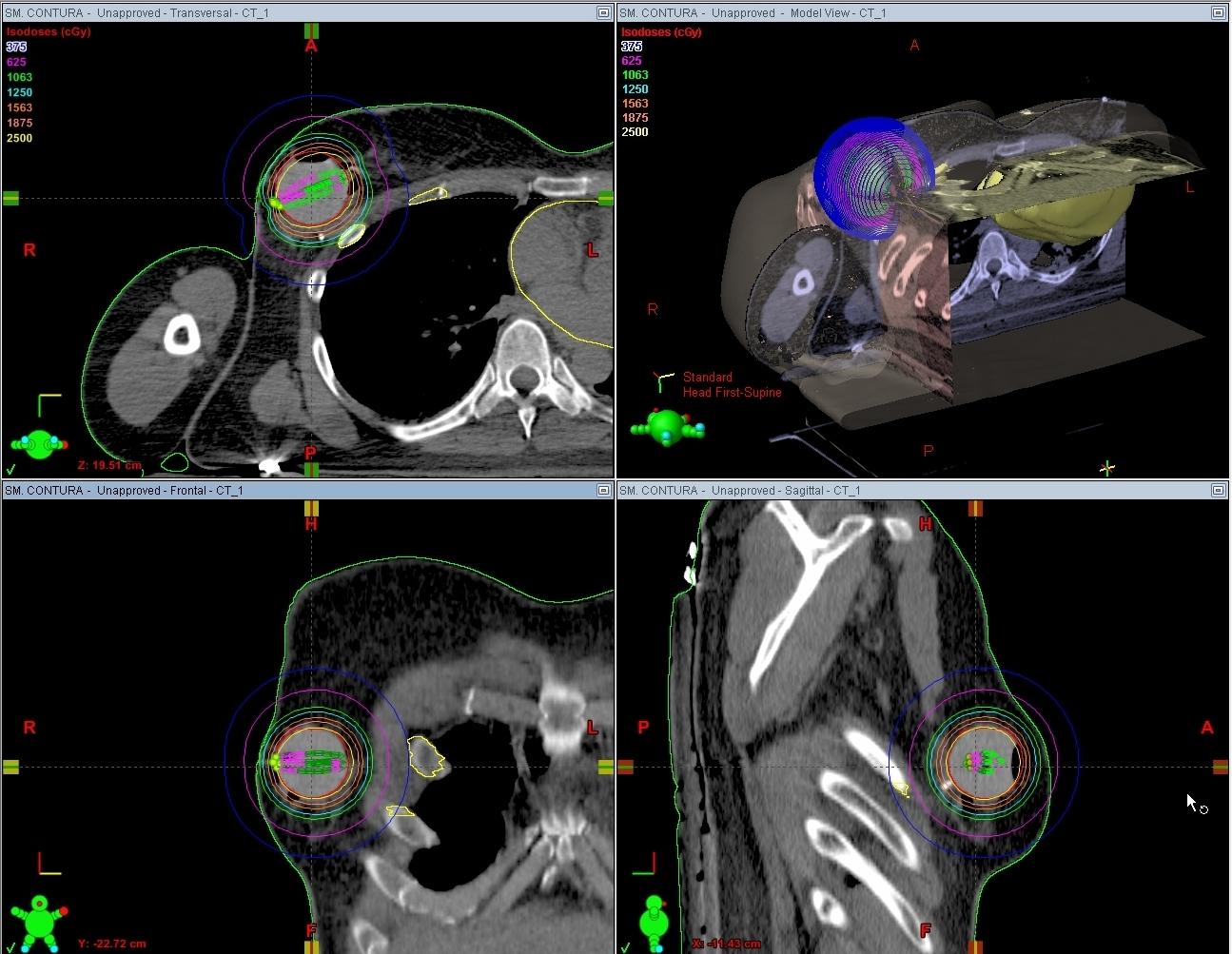This screenshot has height=954, width=1232.
Task: Click the orientation figure in Model View
Action: (x=666, y=426)
